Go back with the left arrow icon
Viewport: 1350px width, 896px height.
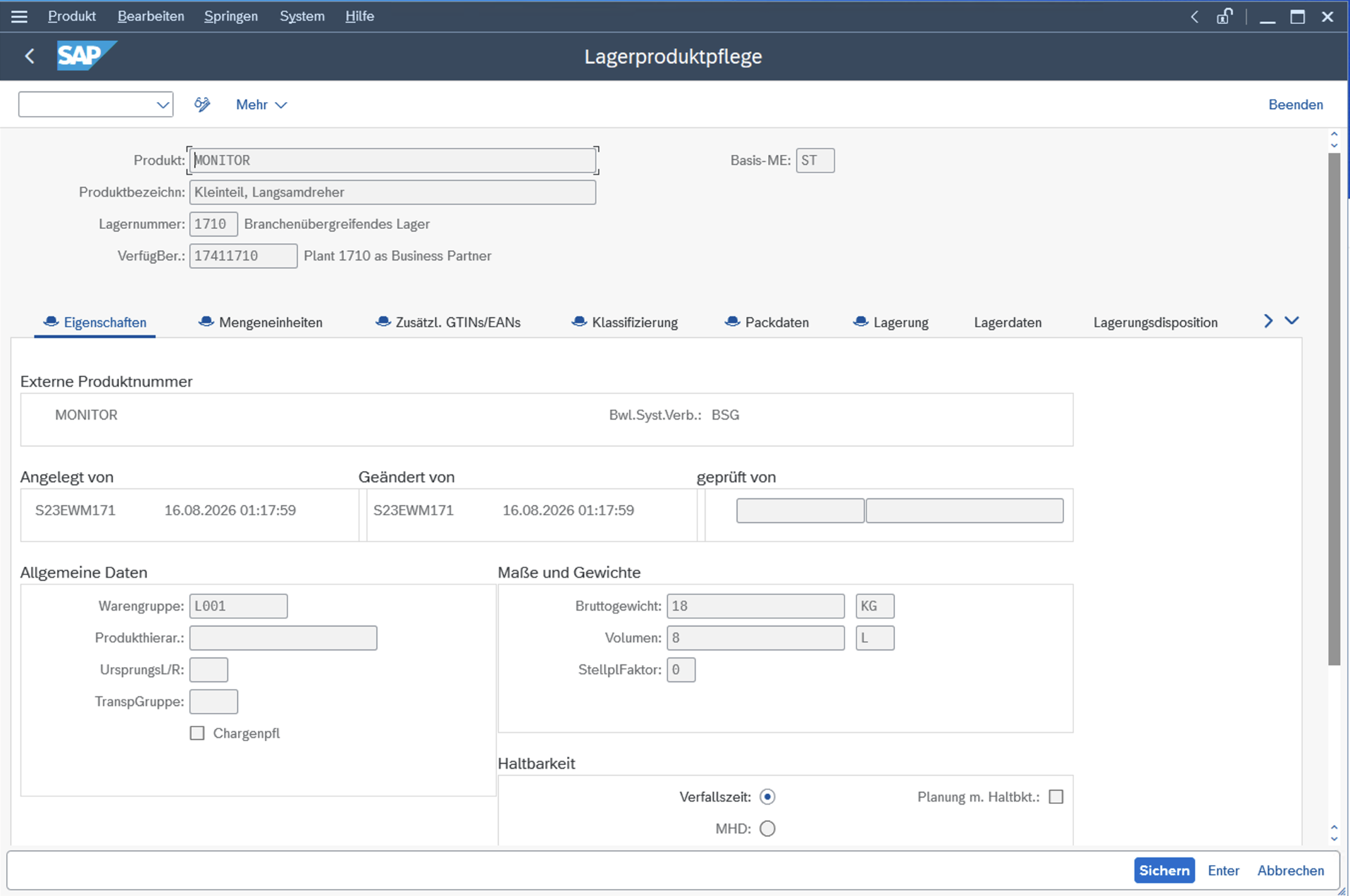coord(30,56)
